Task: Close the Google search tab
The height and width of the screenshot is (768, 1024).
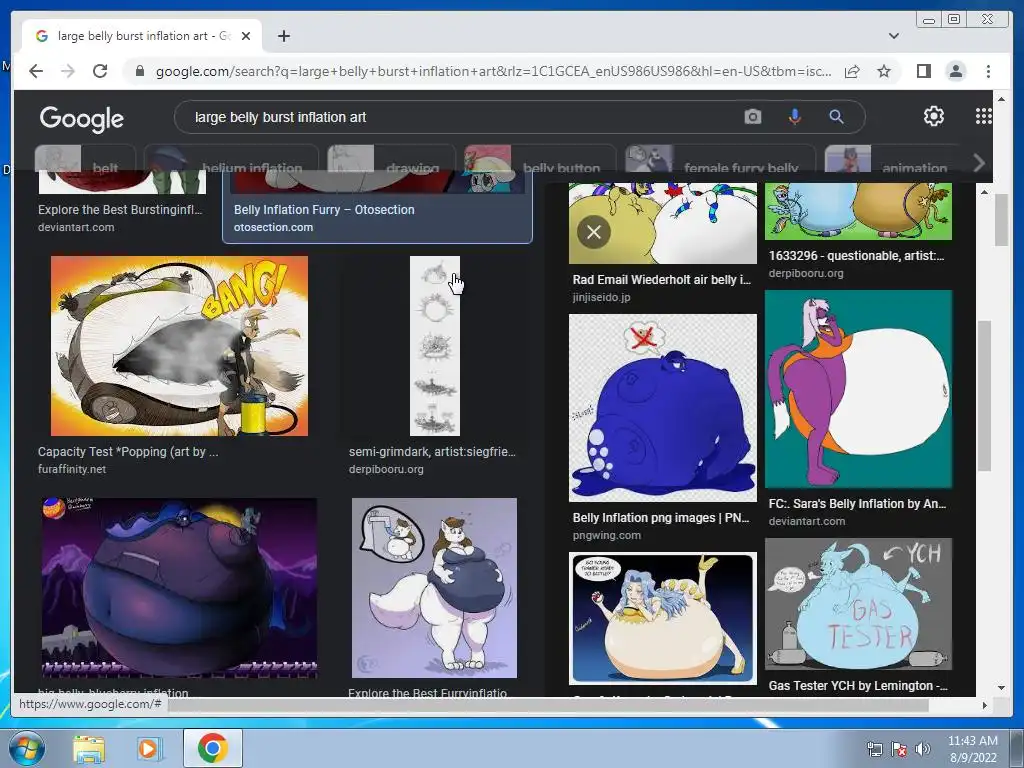Action: [x=246, y=36]
